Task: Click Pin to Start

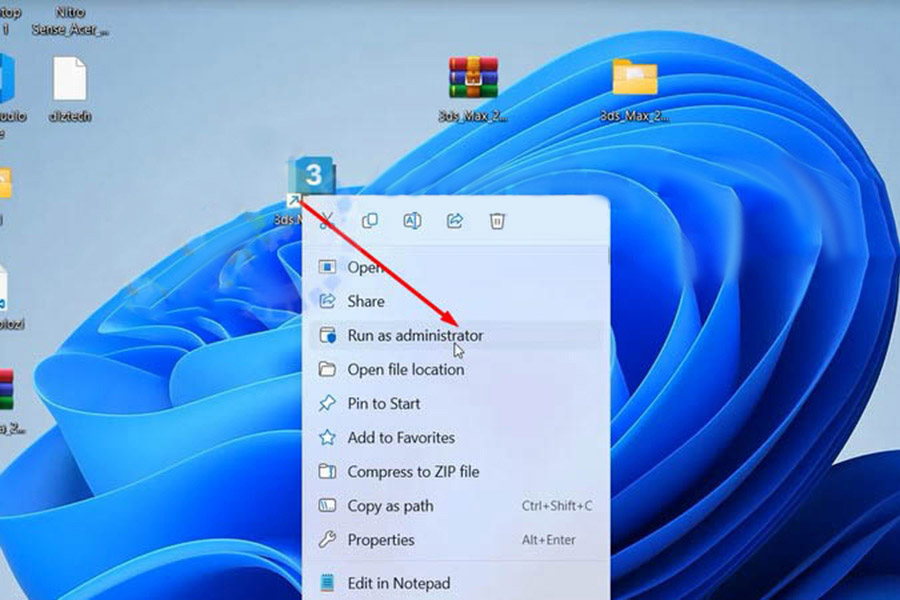Action: coord(383,403)
